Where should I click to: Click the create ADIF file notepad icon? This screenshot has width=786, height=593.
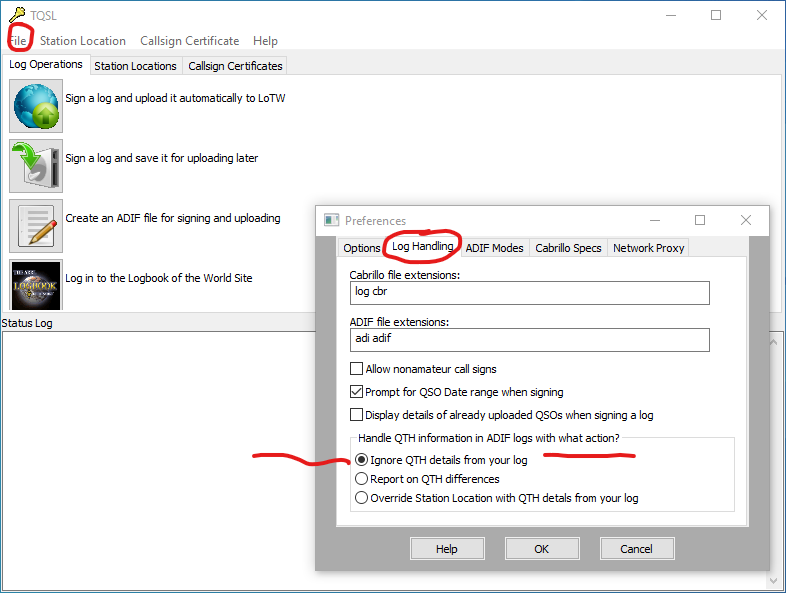tap(36, 226)
